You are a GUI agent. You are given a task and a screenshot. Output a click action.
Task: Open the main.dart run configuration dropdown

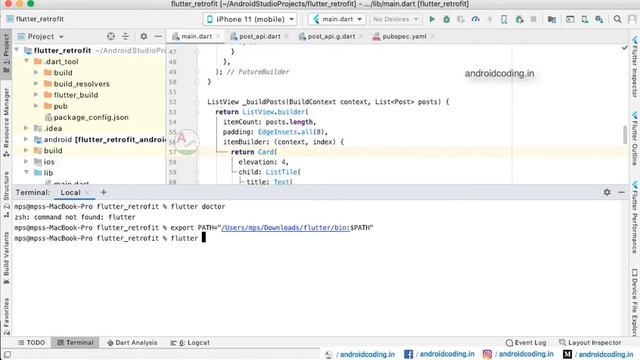[337, 19]
